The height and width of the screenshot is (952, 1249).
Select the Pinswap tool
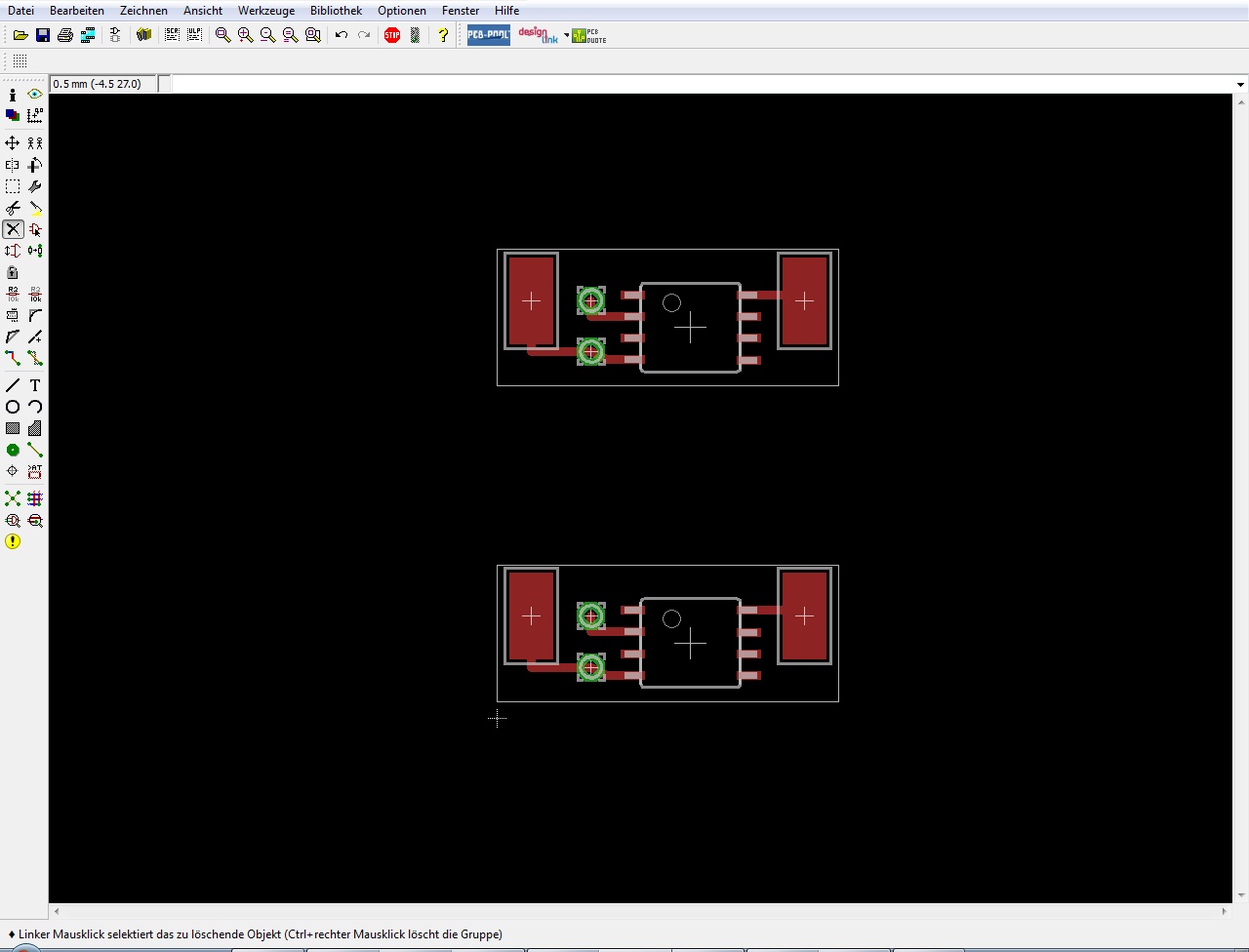click(x=13, y=251)
